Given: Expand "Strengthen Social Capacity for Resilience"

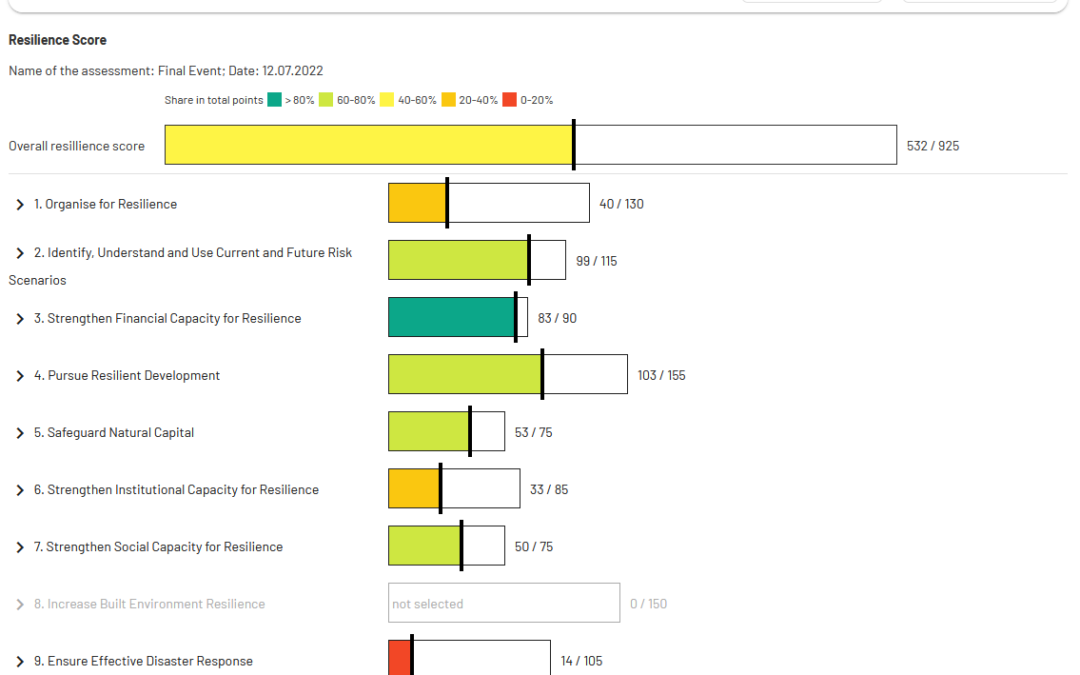Looking at the screenshot, I should coord(18,546).
